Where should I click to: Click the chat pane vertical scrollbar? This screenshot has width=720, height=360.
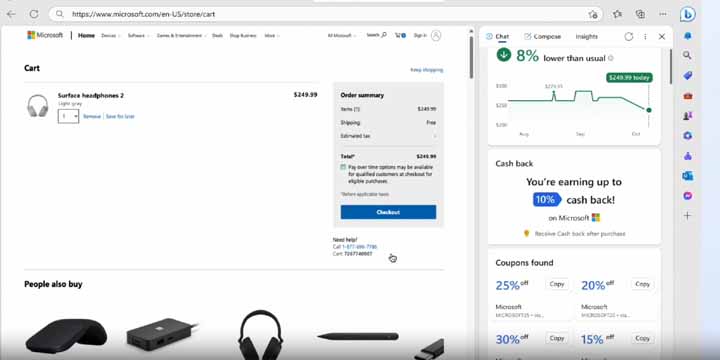[x=670, y=67]
